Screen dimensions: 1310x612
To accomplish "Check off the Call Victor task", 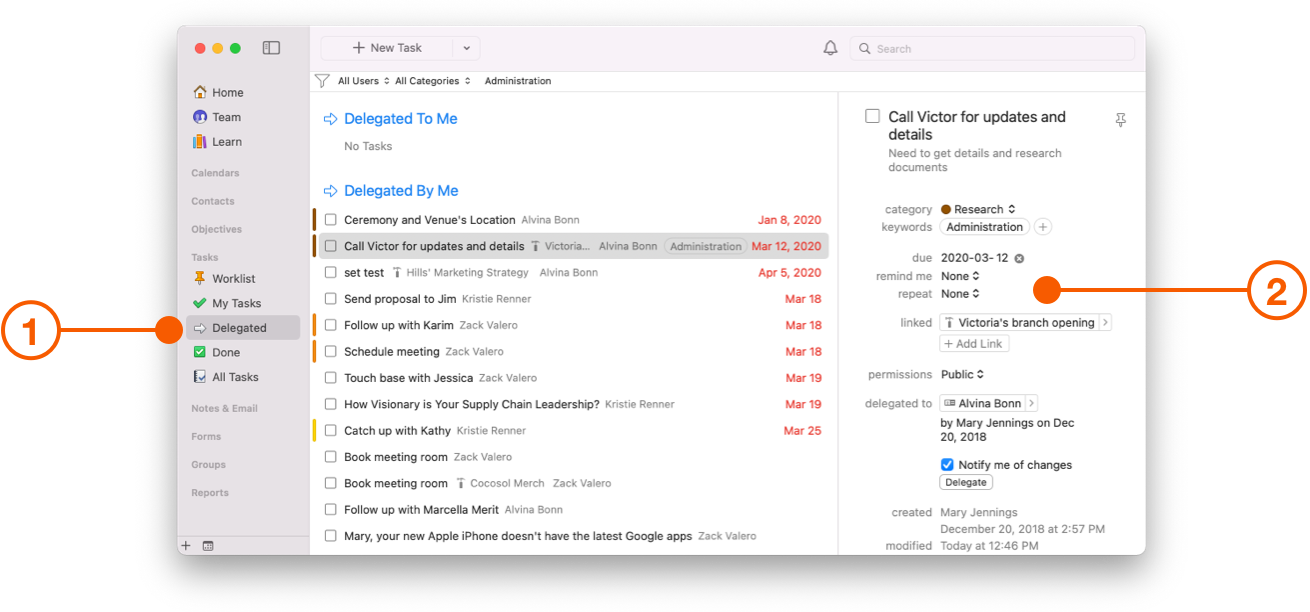I will [331, 245].
